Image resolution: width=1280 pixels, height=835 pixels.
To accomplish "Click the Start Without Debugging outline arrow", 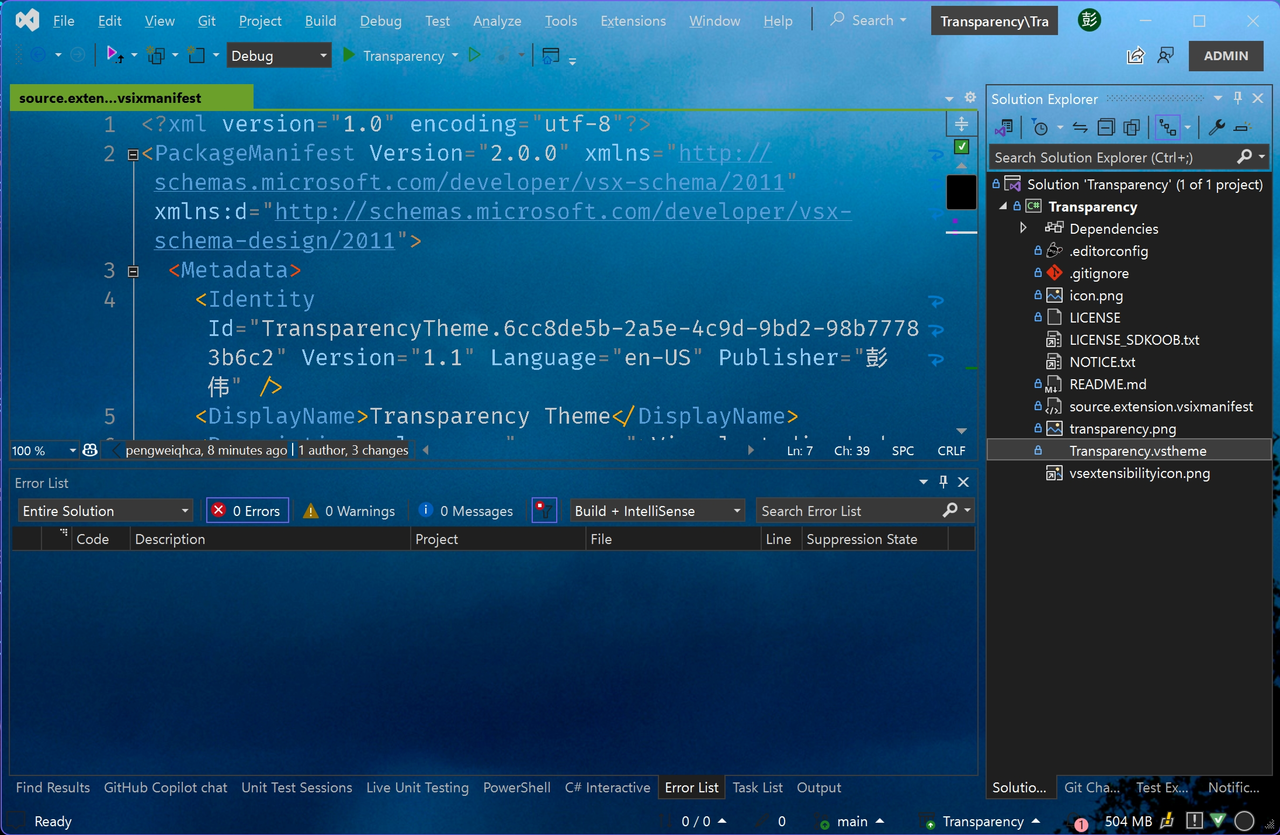I will [475, 55].
